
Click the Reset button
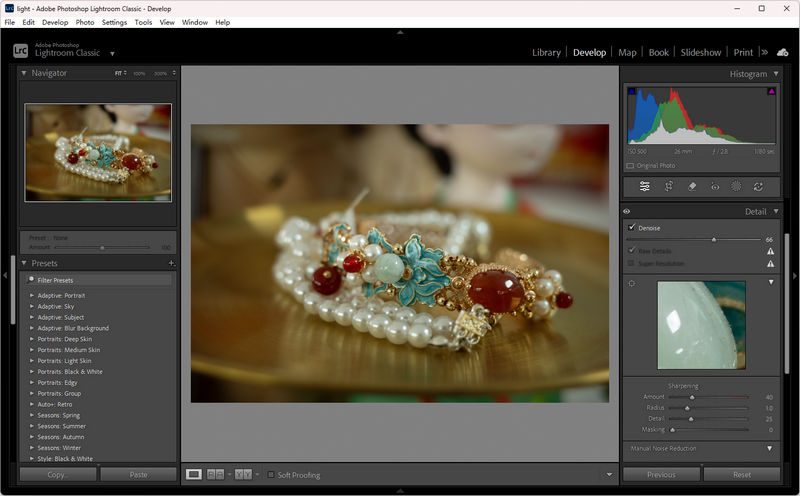pos(741,475)
